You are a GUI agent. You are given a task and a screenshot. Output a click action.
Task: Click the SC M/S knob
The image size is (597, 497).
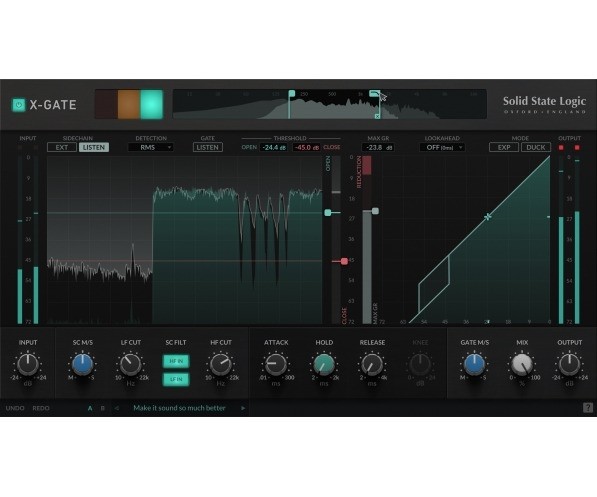pyautogui.click(x=83, y=364)
